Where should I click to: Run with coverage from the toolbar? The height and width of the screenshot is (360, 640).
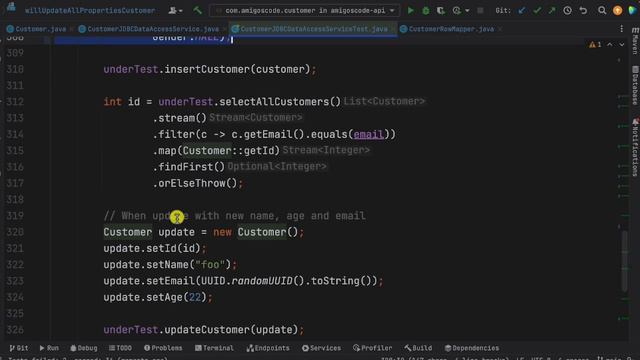pyautogui.click(x=441, y=11)
